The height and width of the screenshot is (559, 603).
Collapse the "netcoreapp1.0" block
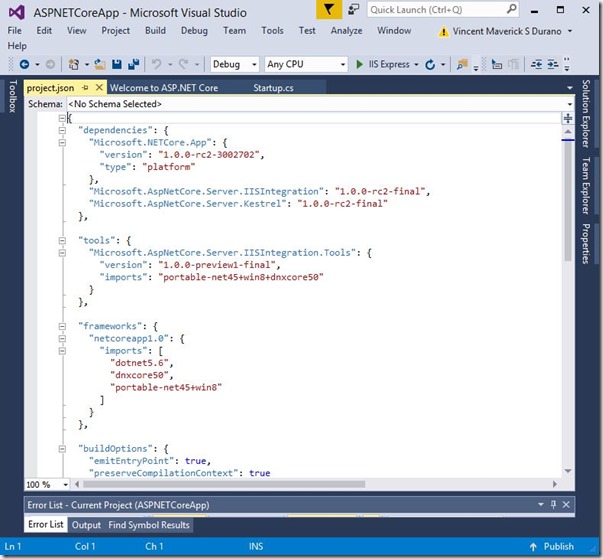62,339
